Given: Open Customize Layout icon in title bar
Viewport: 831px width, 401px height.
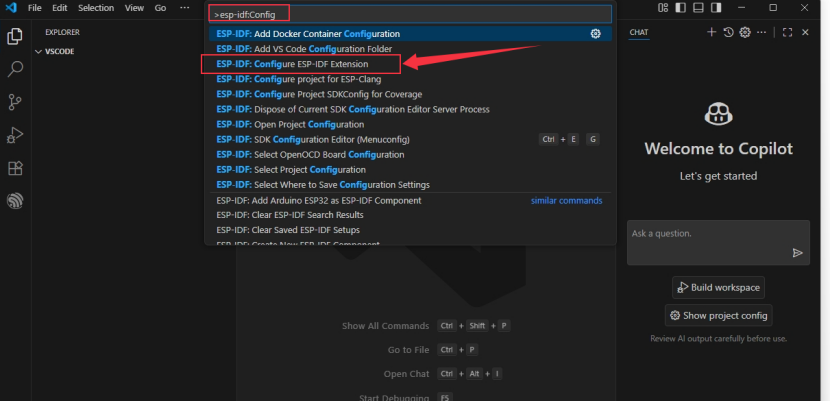Looking at the screenshot, I should (x=663, y=7).
